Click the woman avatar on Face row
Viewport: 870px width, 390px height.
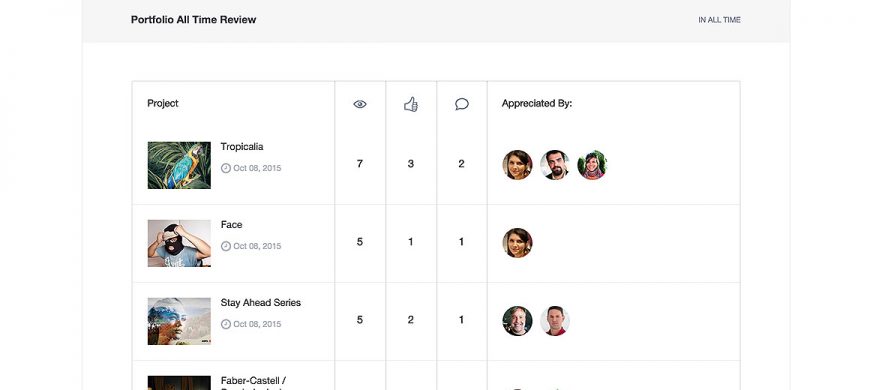click(518, 243)
